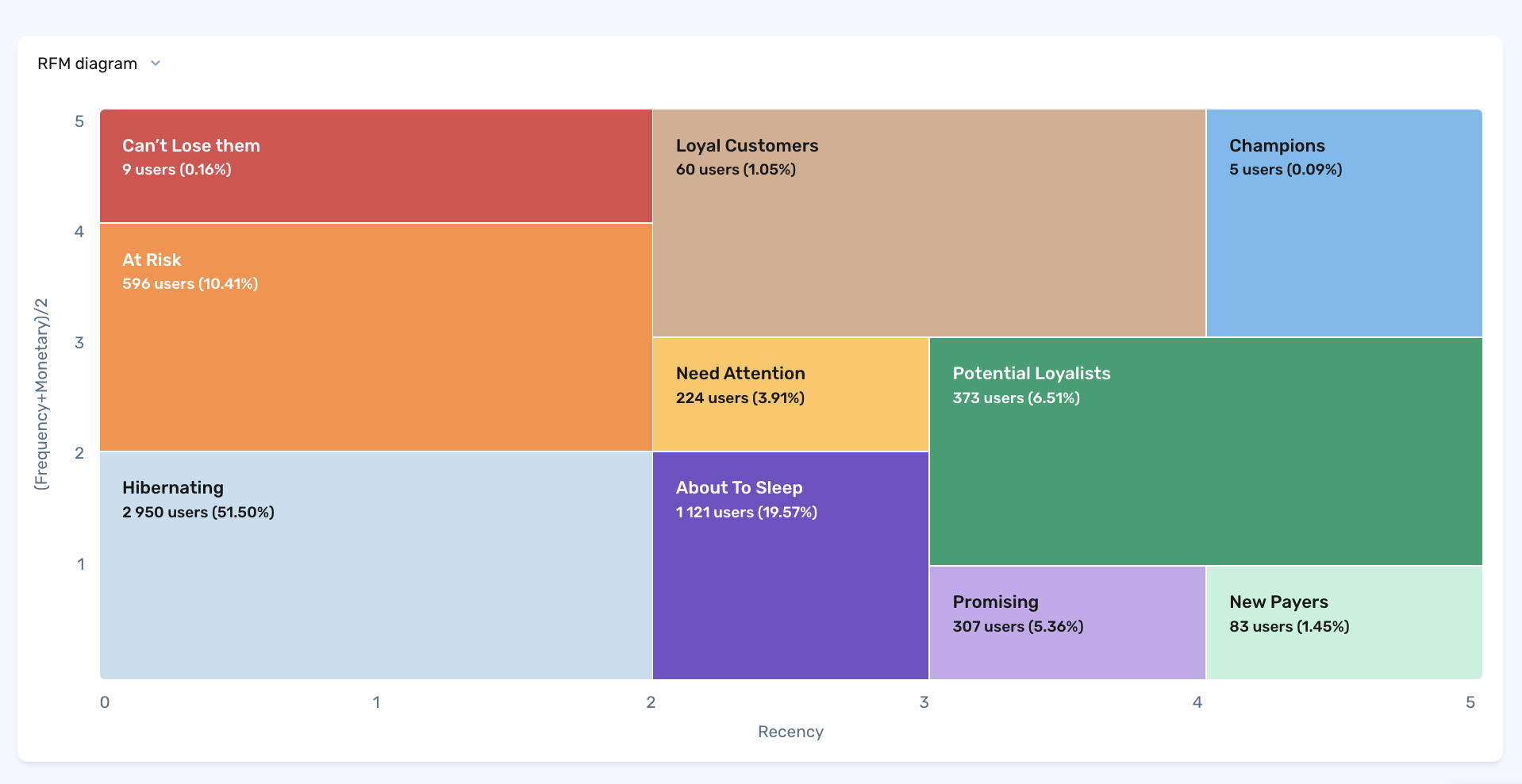Click the 83 users (1.45%) label
This screenshot has width=1522, height=784.
pyautogui.click(x=1289, y=627)
